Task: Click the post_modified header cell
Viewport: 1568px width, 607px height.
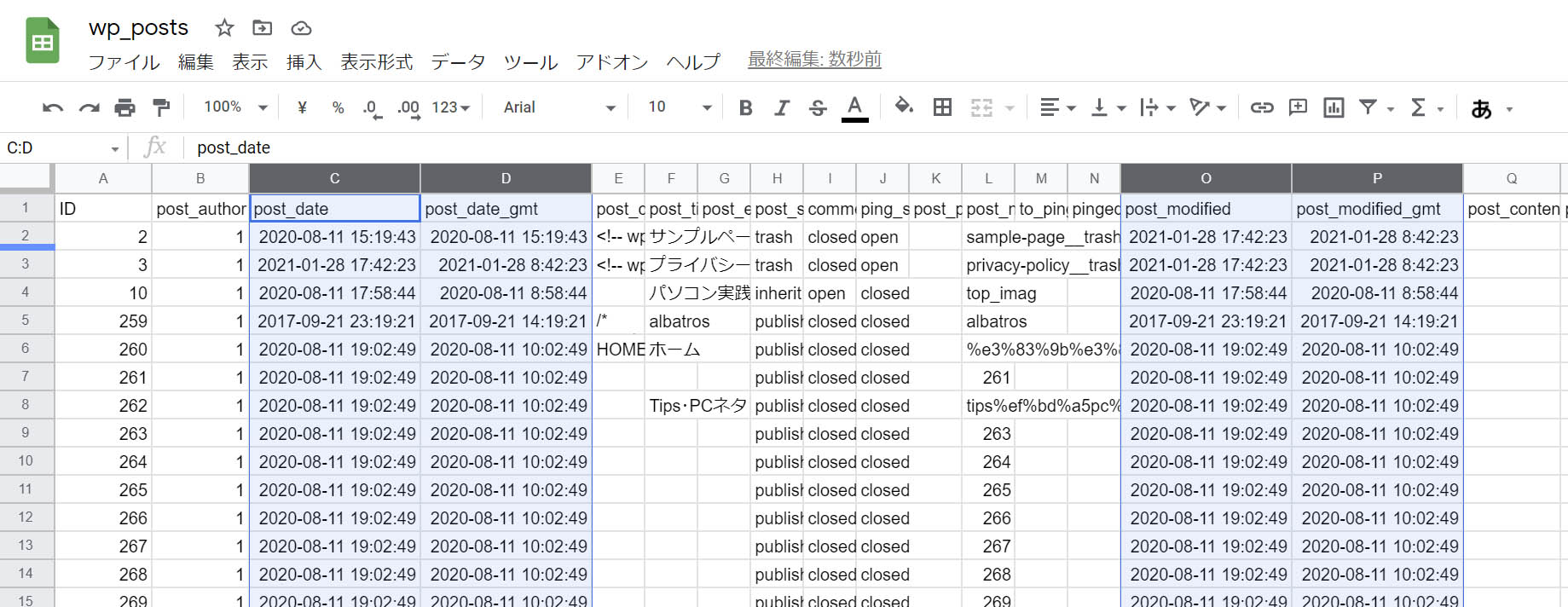Action: point(1206,209)
